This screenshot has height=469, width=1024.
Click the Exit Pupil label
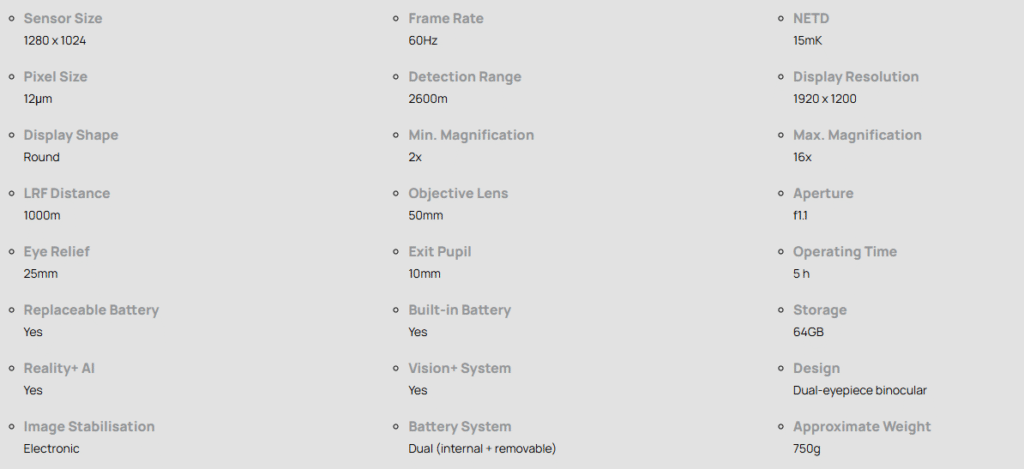pyautogui.click(x=438, y=252)
